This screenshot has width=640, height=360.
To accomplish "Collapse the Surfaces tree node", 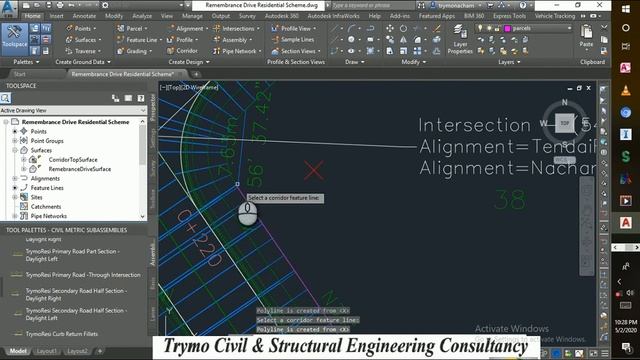I will (15, 150).
